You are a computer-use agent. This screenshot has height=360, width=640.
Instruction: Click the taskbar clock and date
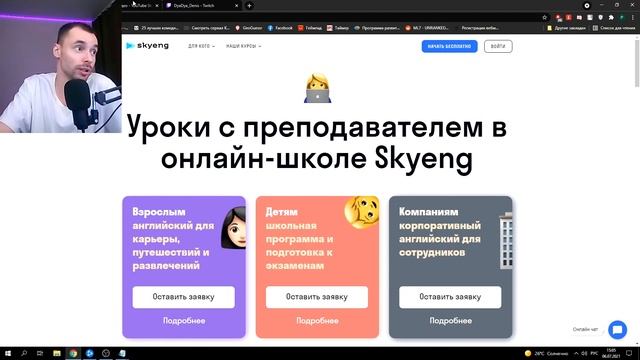pos(611,353)
